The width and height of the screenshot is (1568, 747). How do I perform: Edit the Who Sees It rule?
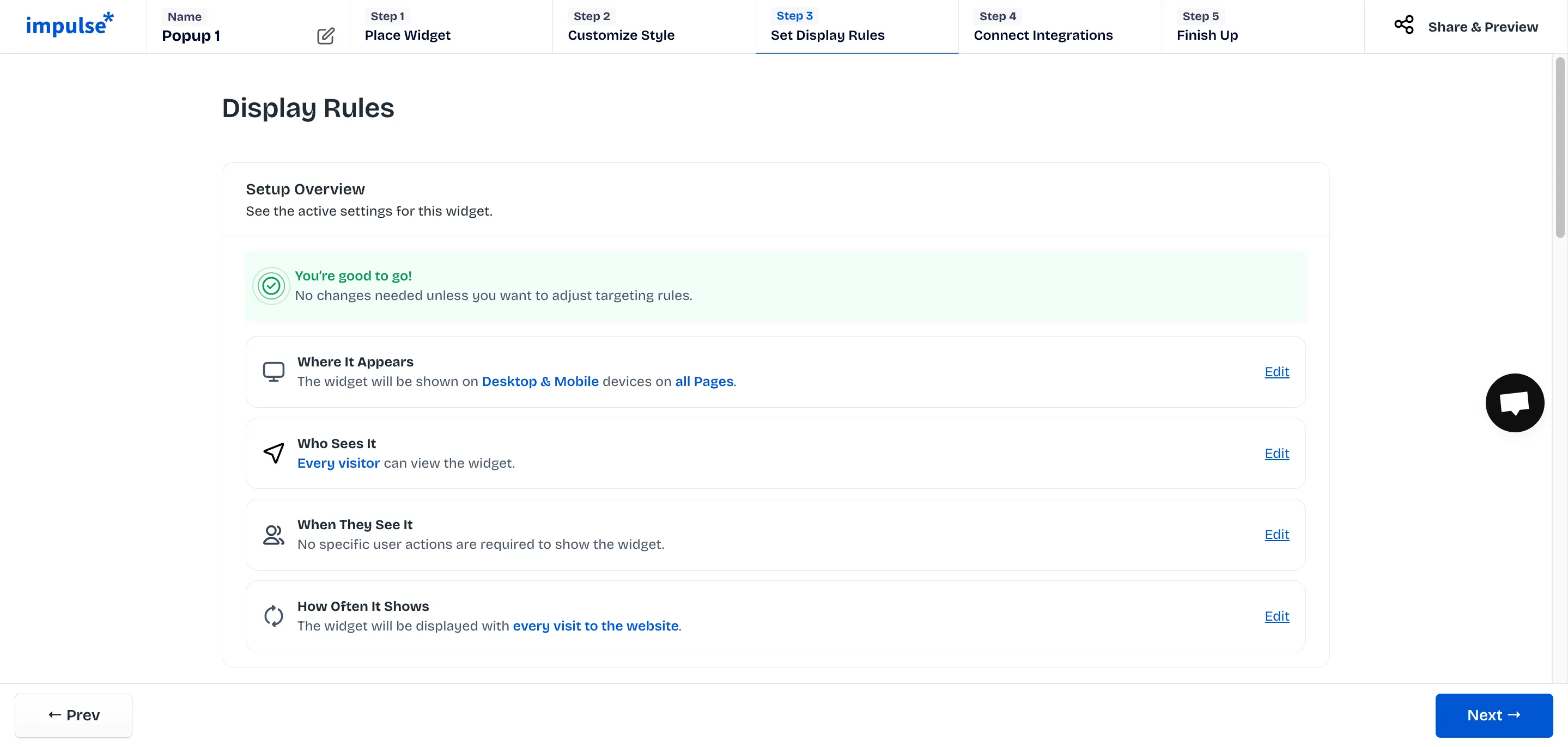click(x=1277, y=453)
